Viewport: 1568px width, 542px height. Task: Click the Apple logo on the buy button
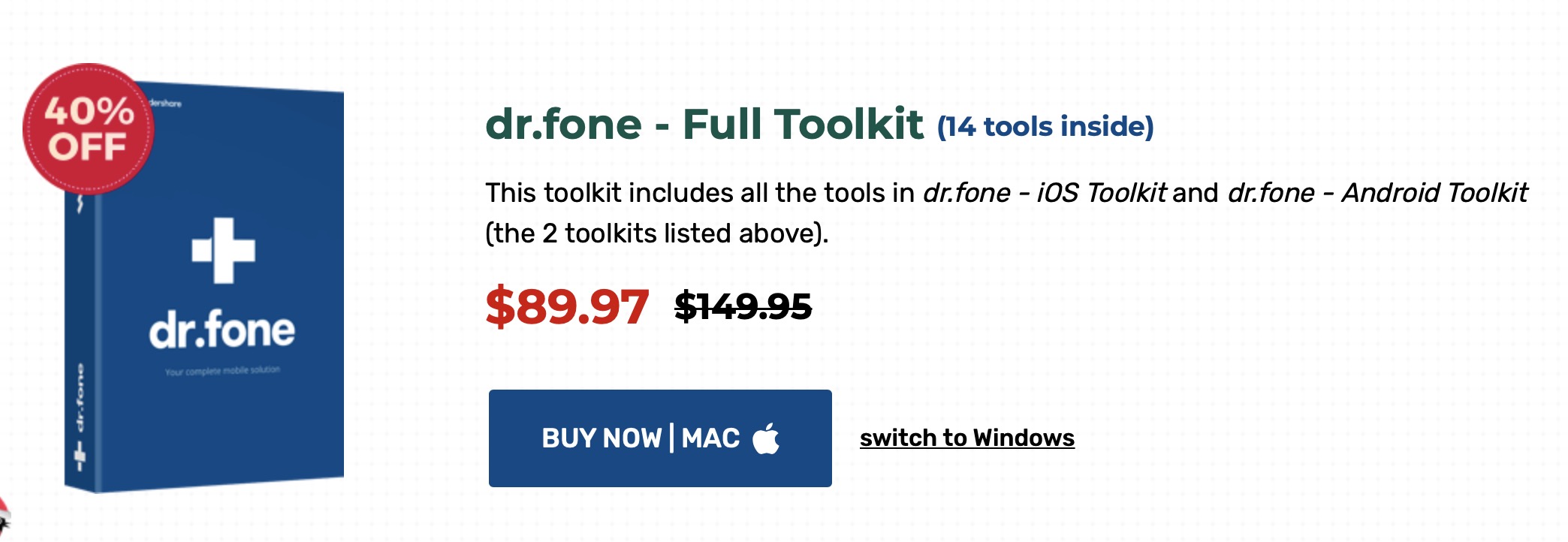coord(766,438)
